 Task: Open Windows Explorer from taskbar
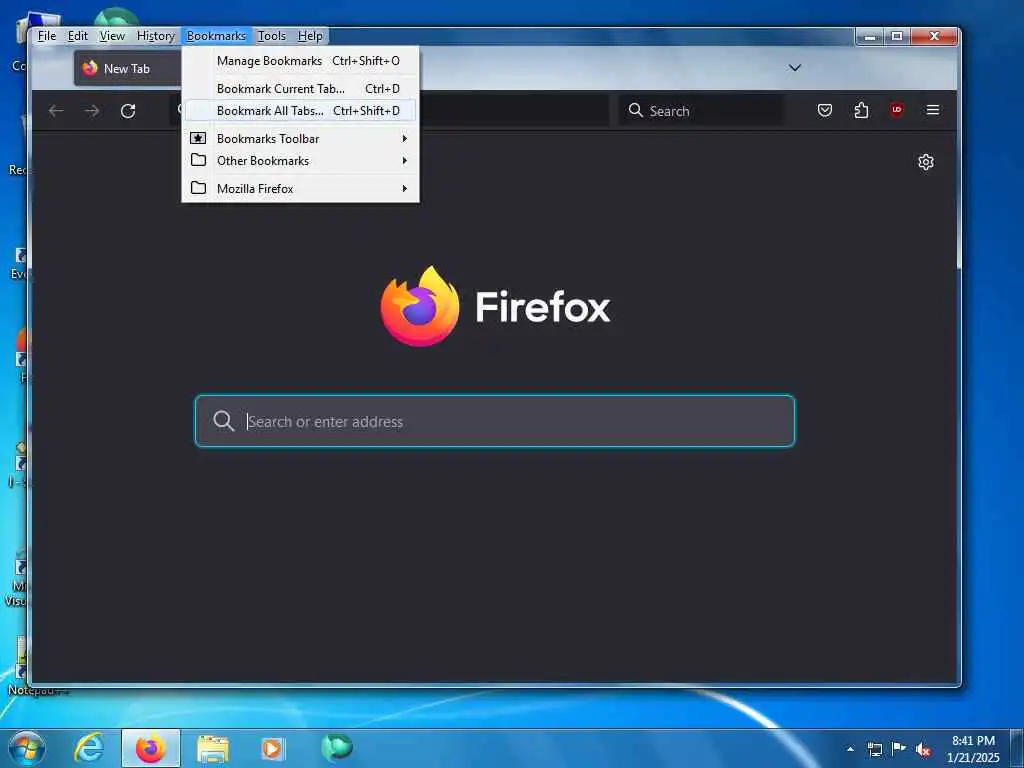click(x=213, y=748)
